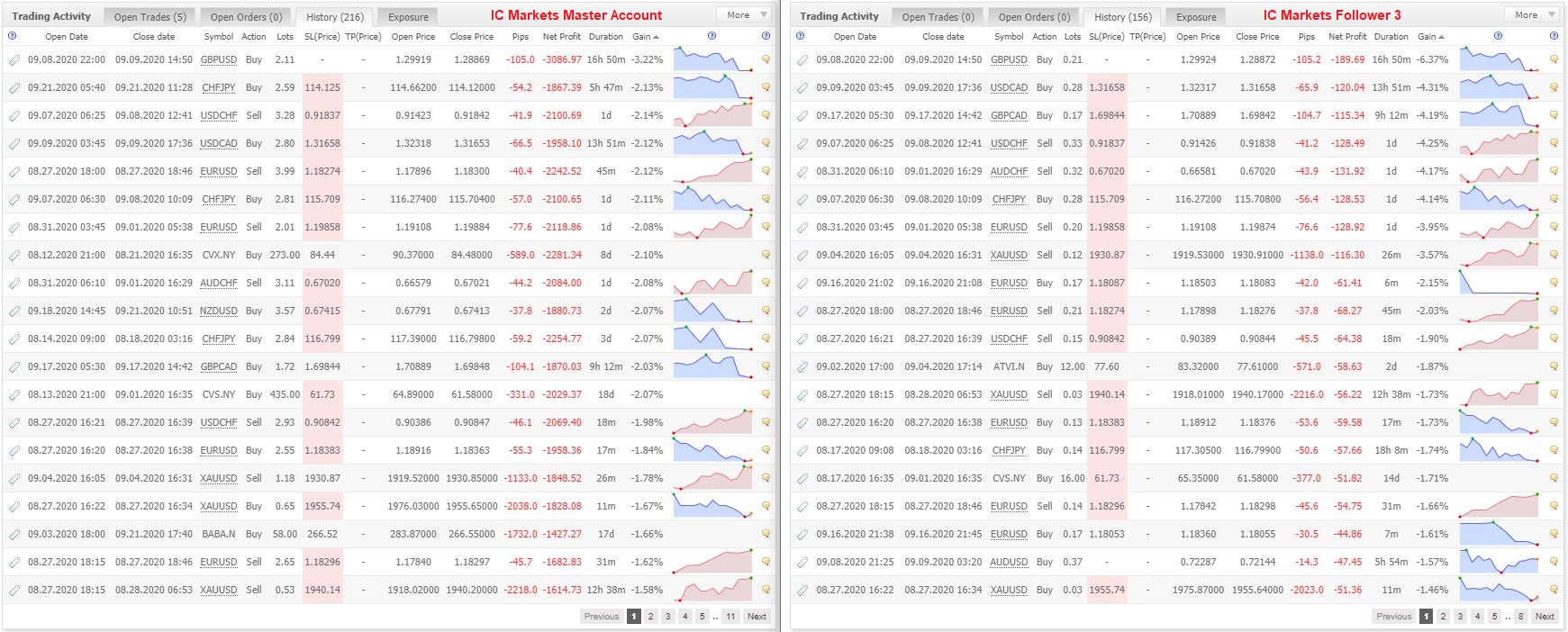
Task: Sort Master Account table by Net Profit
Action: 562,37
